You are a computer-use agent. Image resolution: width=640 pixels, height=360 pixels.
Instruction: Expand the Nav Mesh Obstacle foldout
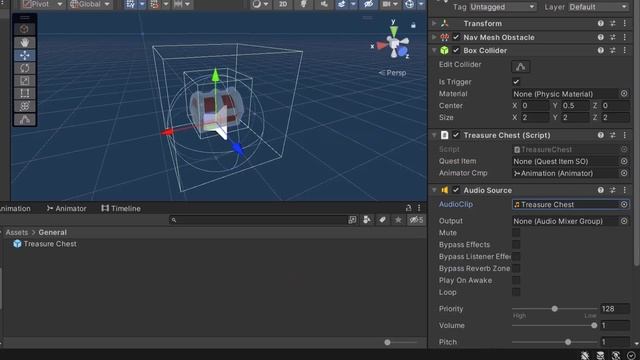pos(434,37)
